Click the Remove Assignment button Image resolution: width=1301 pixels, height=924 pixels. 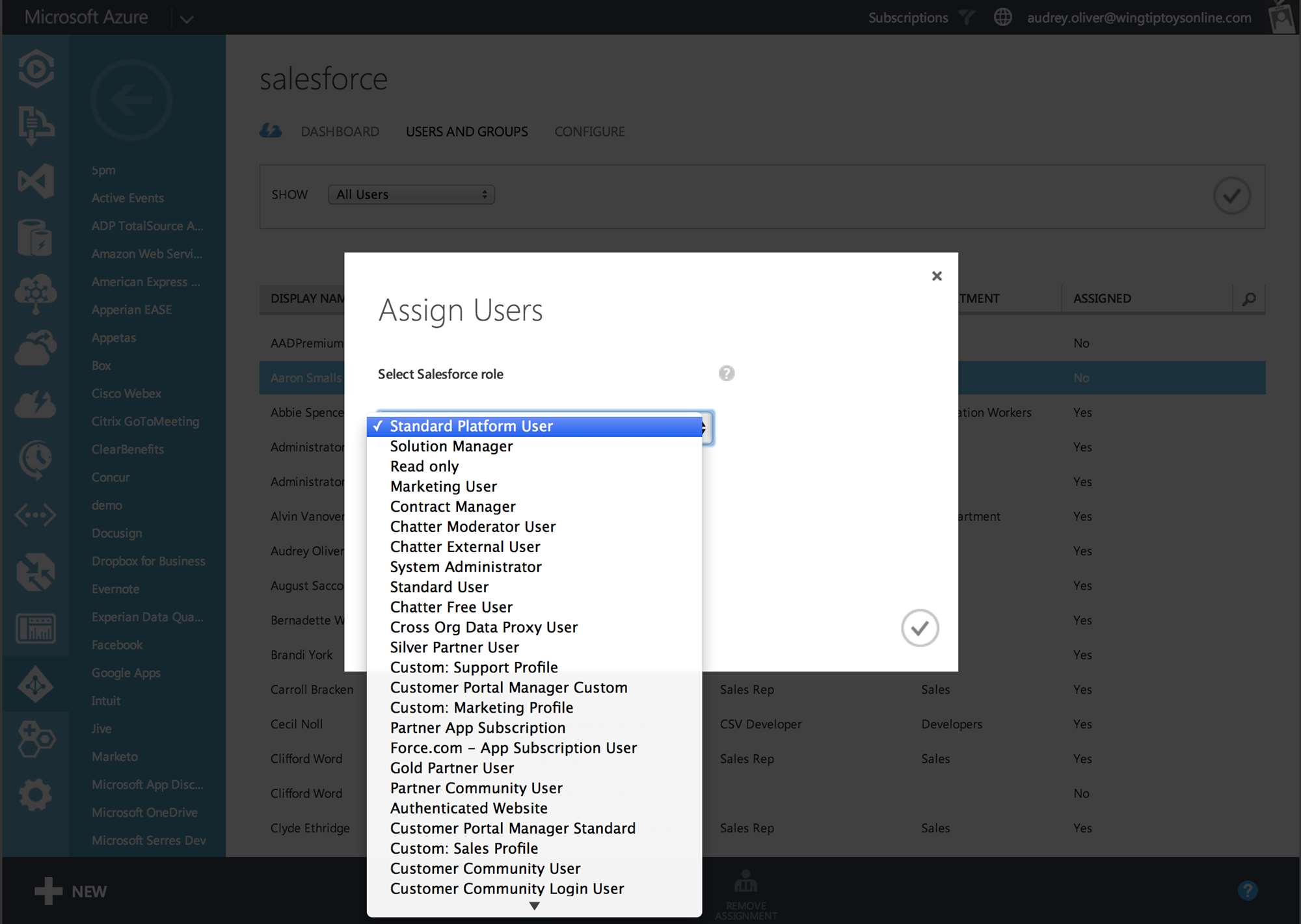pyautogui.click(x=746, y=895)
